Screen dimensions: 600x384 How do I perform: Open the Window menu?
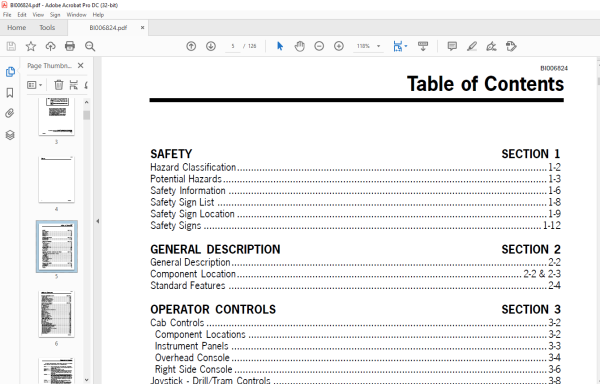click(x=76, y=15)
